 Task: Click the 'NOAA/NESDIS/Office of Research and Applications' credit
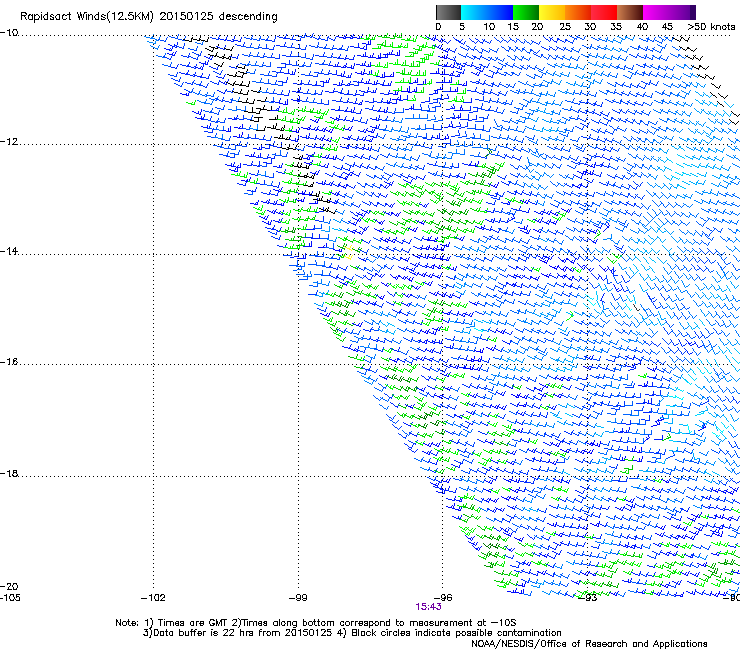[x=589, y=644]
